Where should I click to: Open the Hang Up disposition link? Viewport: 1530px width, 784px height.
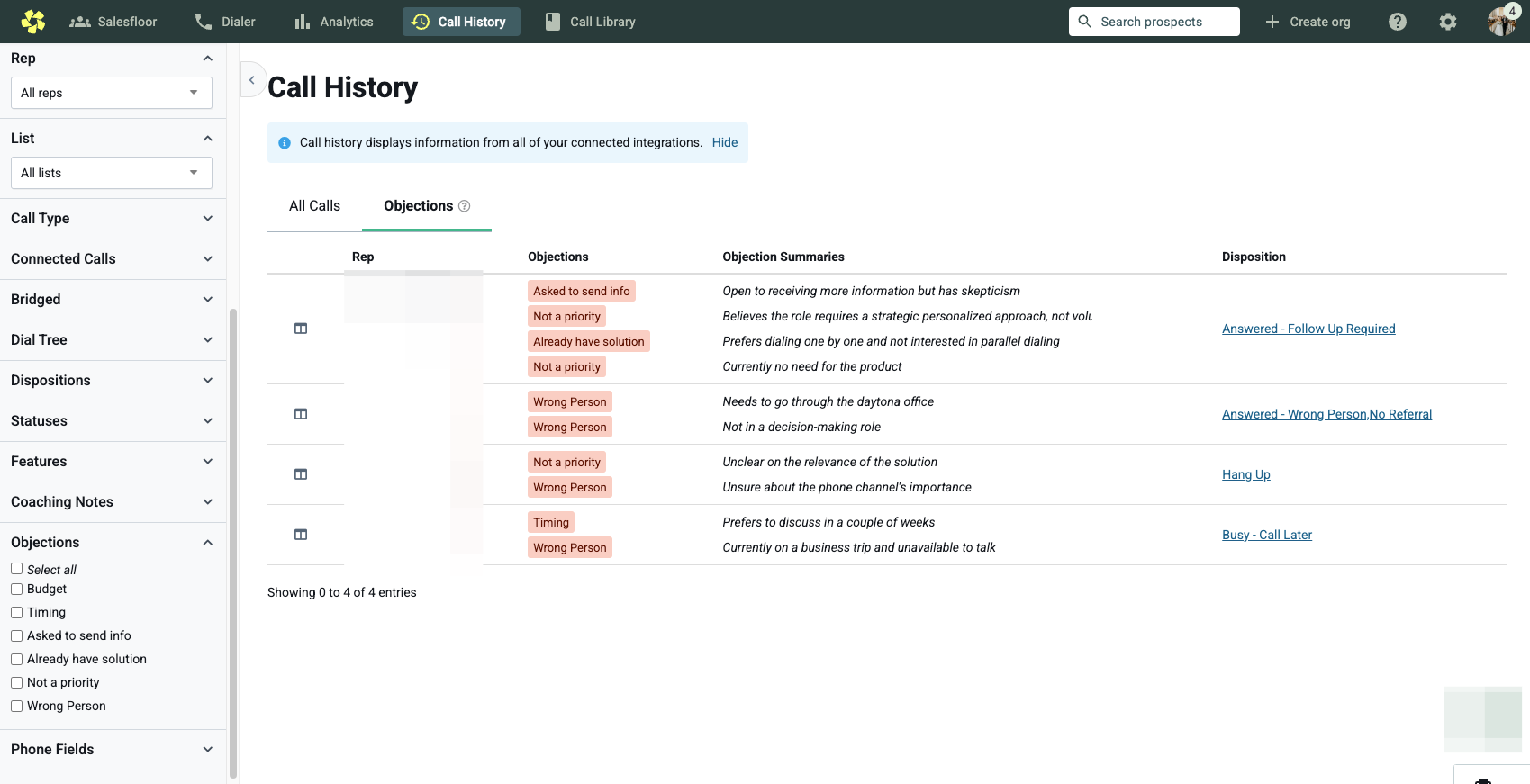point(1246,474)
